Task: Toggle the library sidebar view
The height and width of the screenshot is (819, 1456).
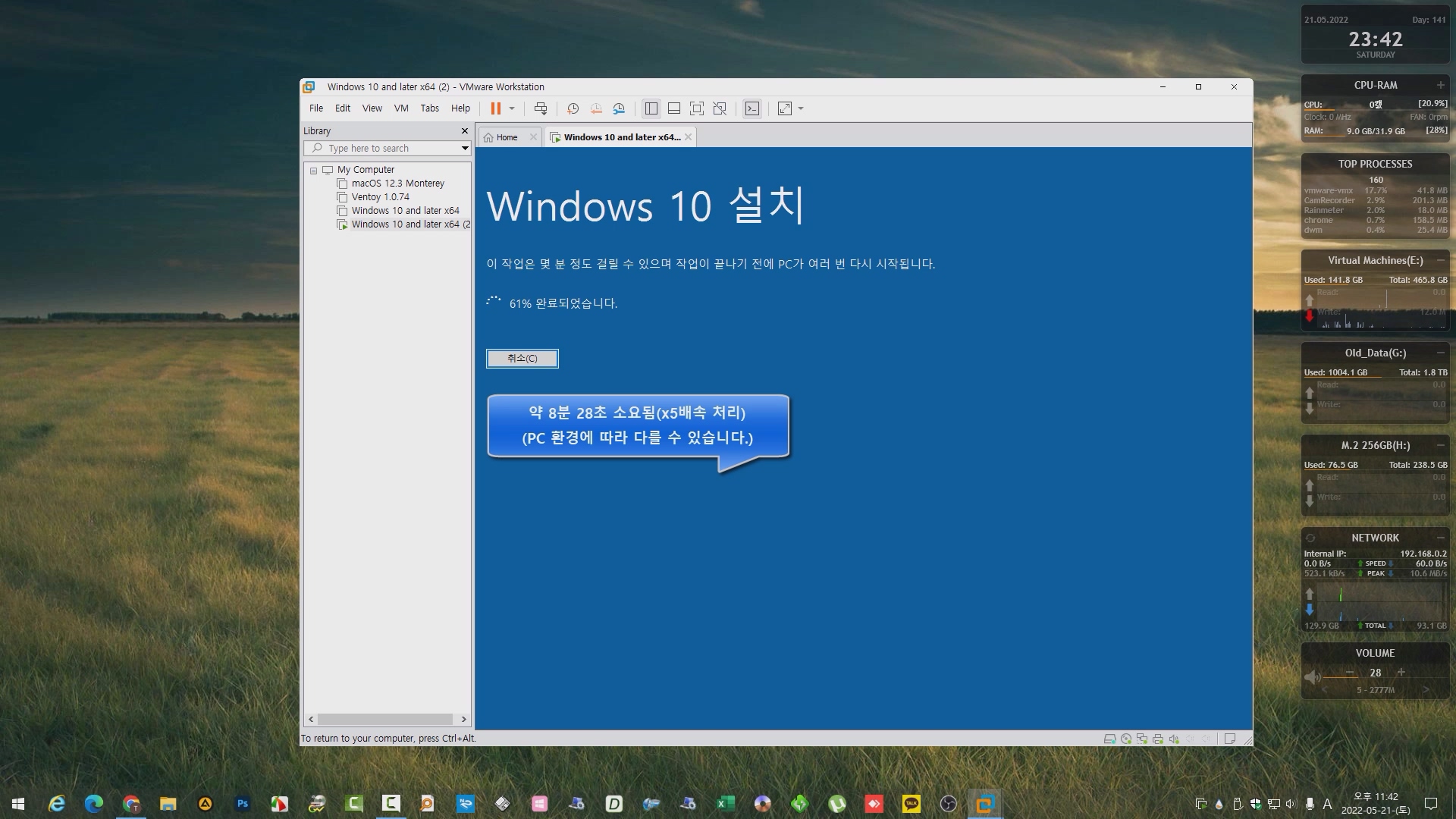Action: coord(651,108)
